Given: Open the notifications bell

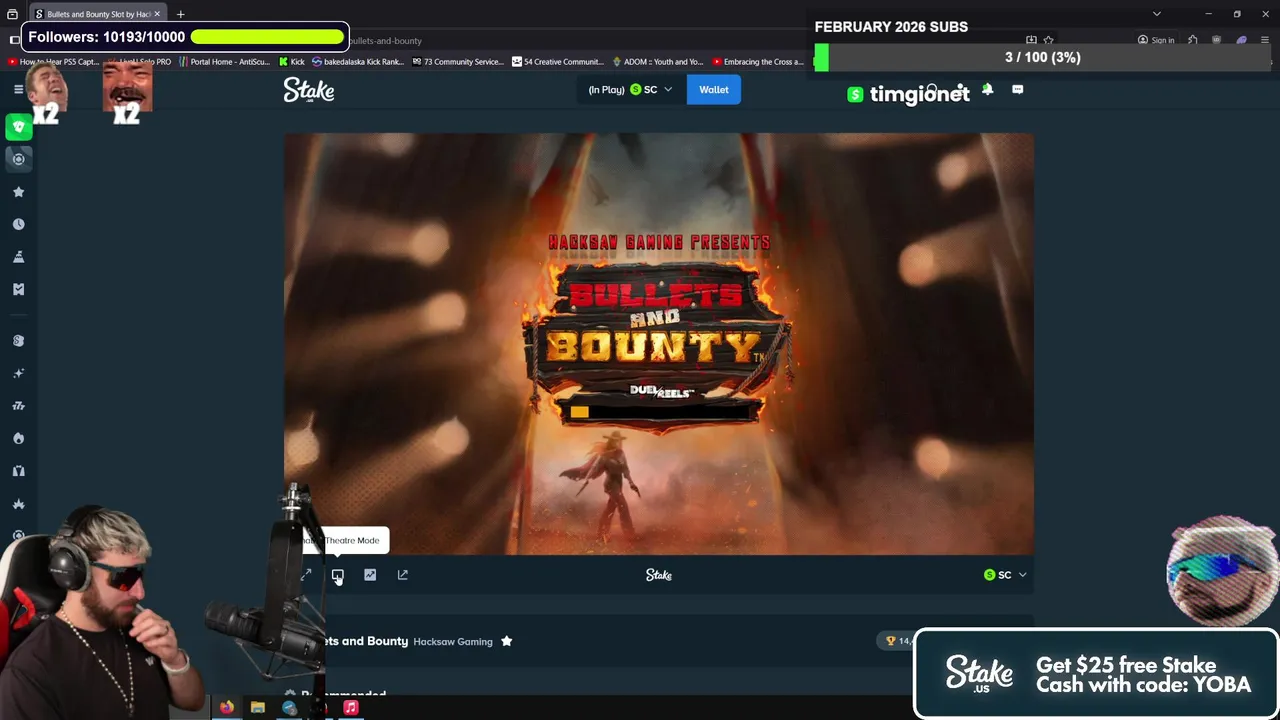Looking at the screenshot, I should [x=987, y=89].
